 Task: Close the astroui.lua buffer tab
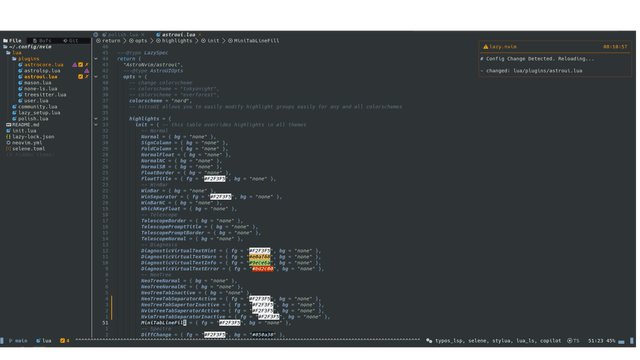coord(200,35)
